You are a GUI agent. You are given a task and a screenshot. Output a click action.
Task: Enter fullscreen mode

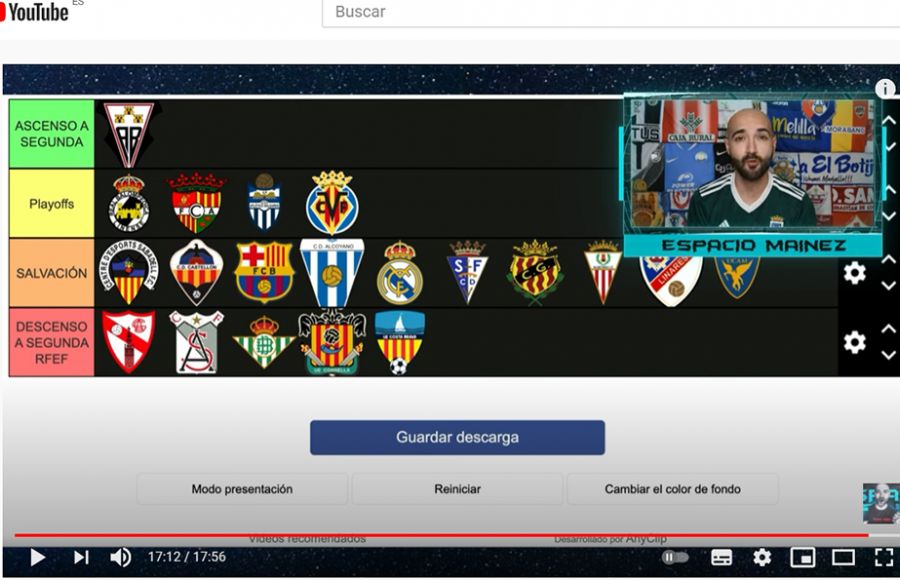click(884, 557)
